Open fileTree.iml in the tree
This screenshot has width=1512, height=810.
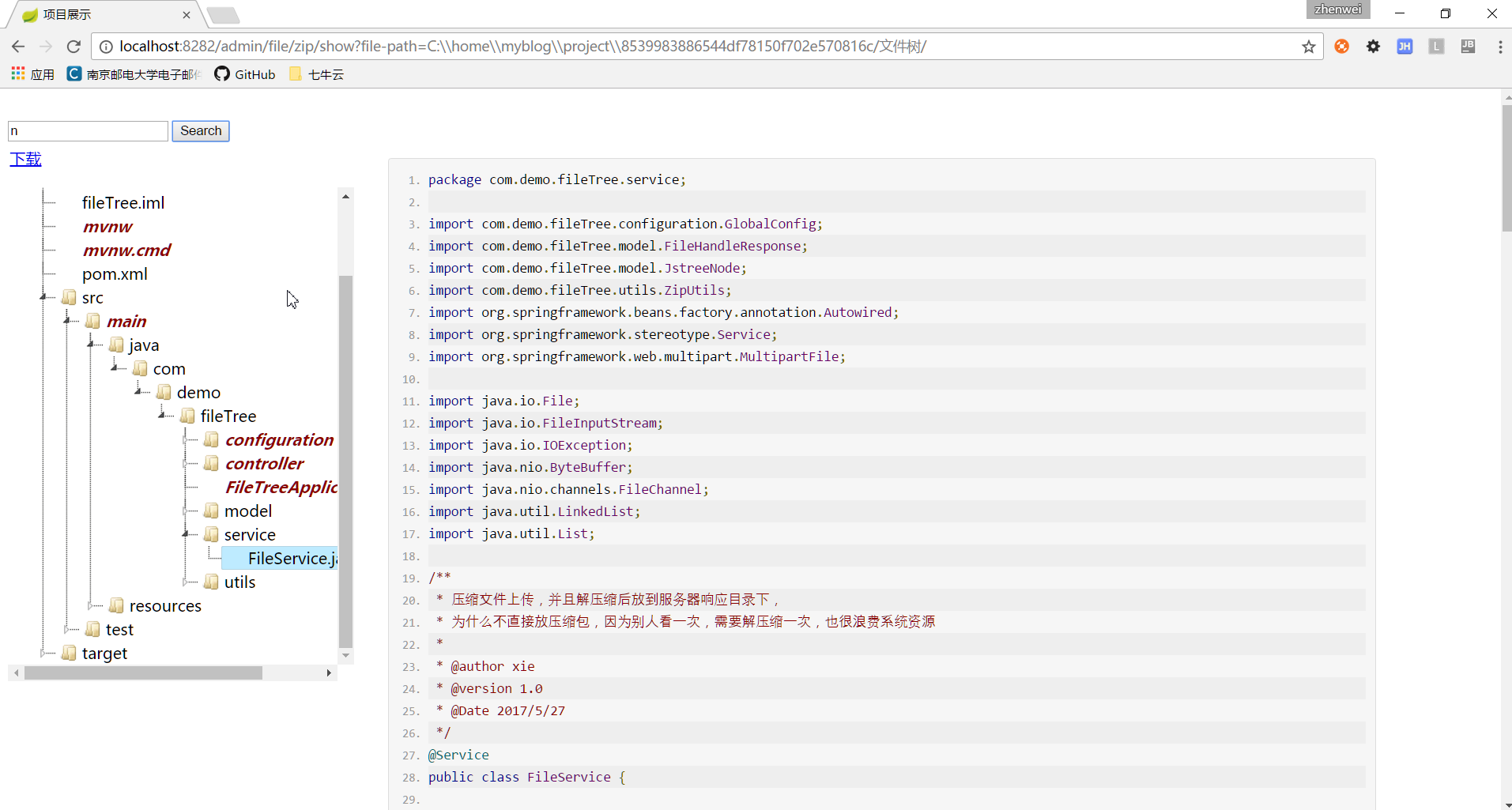click(123, 202)
